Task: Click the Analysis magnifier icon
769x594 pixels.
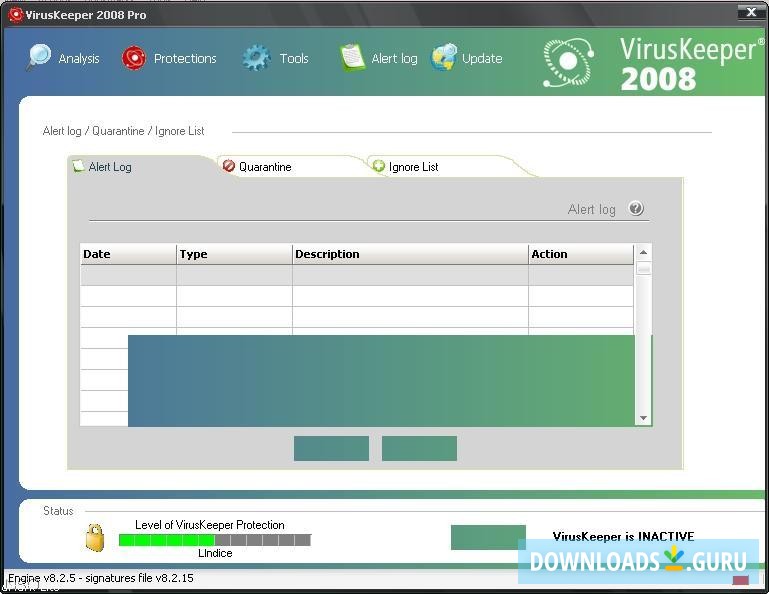Action: [x=39, y=57]
